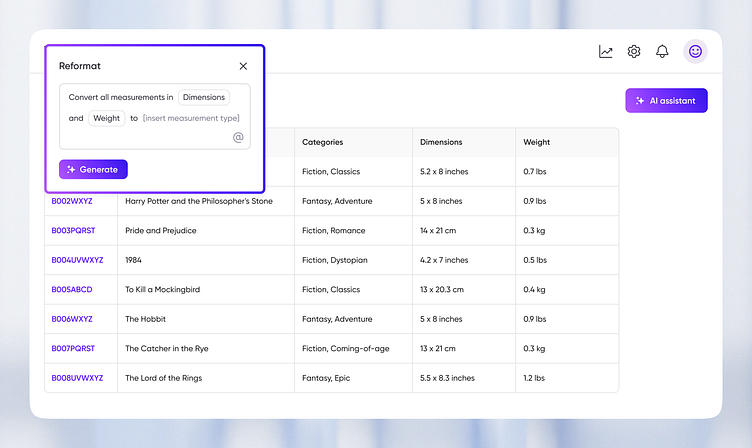This screenshot has width=752, height=448.
Task: Click the Generate button
Action: [93, 169]
